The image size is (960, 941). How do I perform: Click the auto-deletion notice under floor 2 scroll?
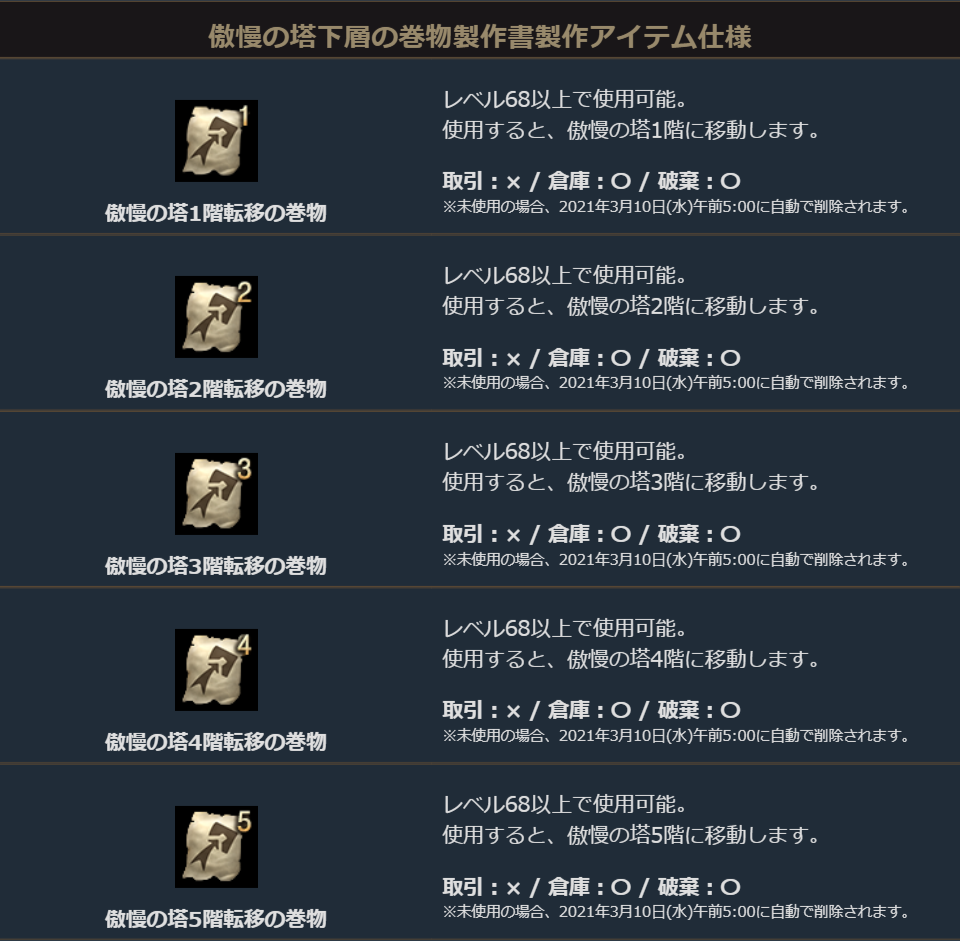point(676,383)
